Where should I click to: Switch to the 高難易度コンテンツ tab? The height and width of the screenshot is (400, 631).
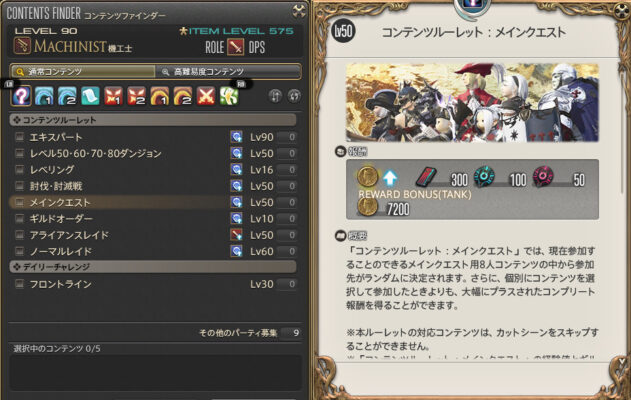point(228,72)
